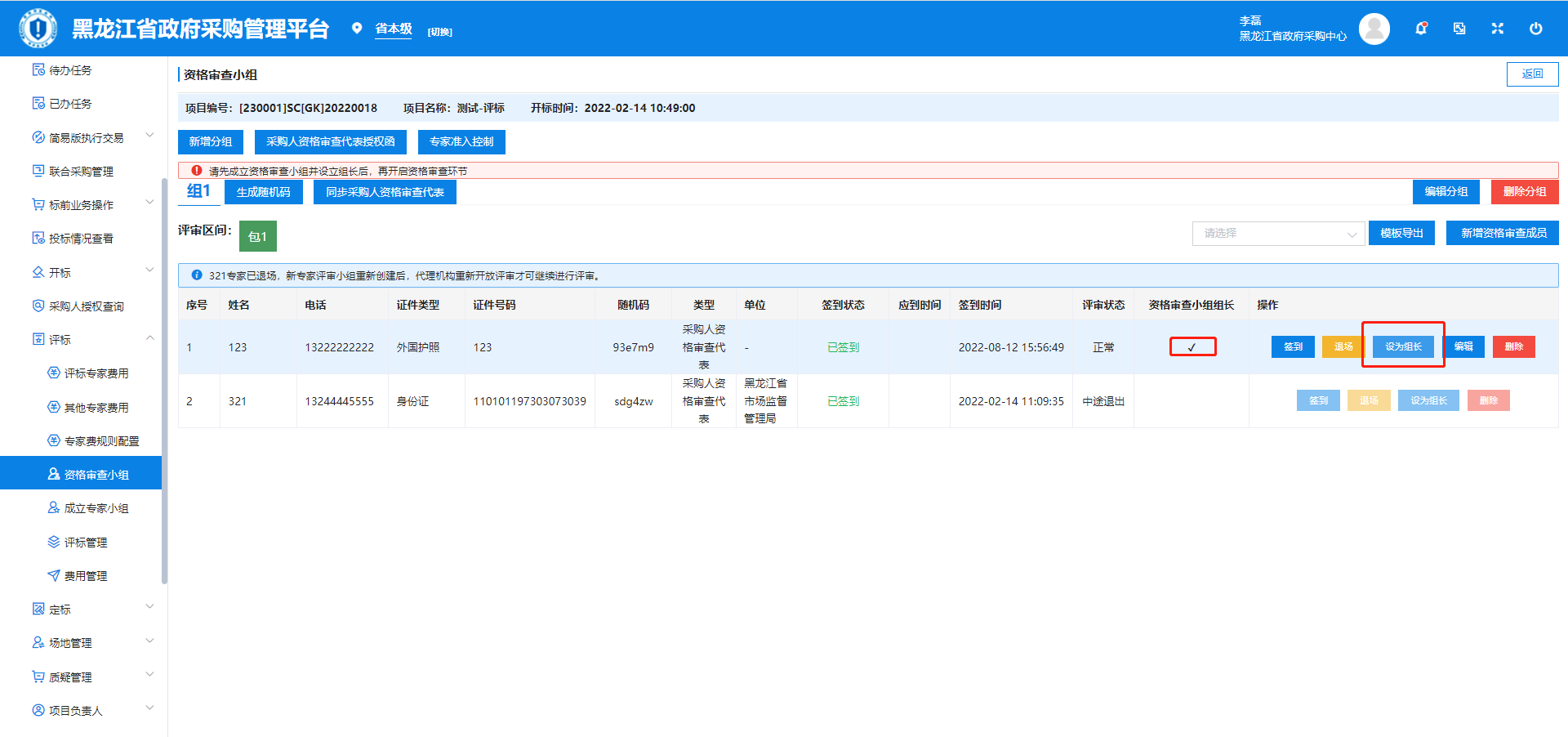Expand the 标前业务操作 menu chevron

pos(149,203)
